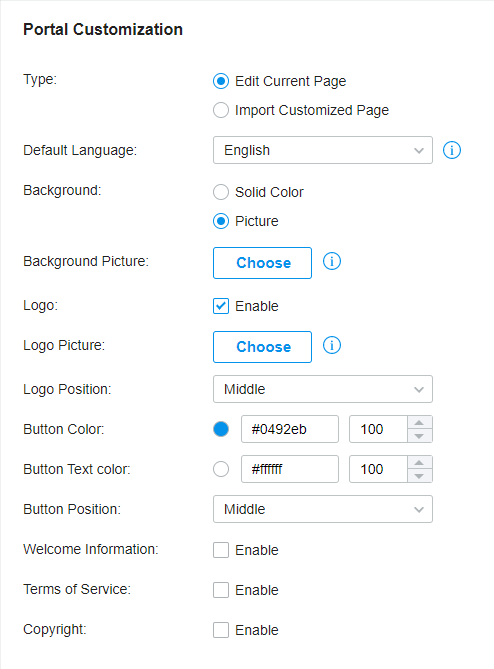This screenshot has height=669, width=494.
Task: Tick the Copyright Enable checkbox
Action: tap(221, 630)
